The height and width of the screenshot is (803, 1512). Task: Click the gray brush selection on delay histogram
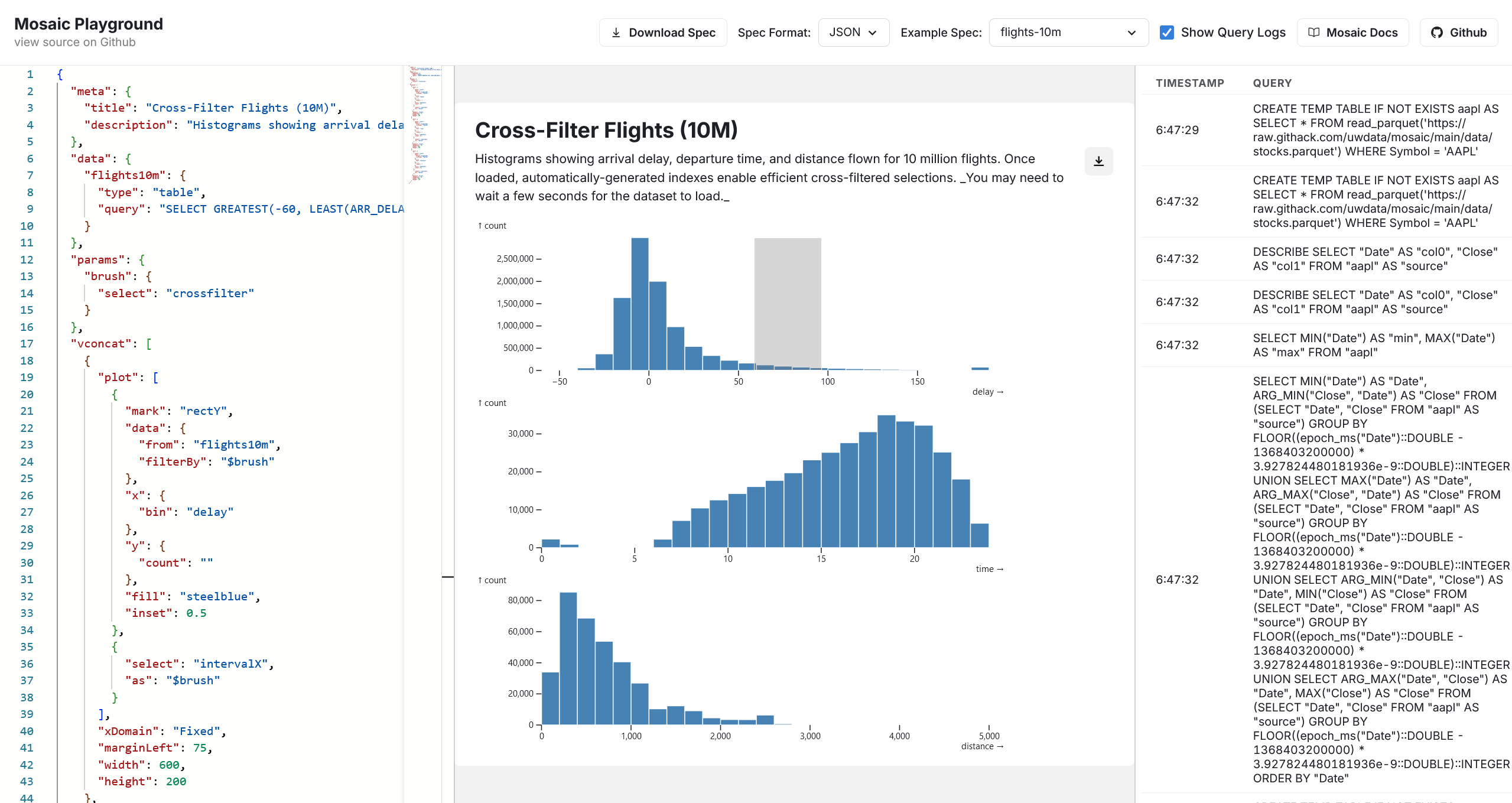click(787, 301)
